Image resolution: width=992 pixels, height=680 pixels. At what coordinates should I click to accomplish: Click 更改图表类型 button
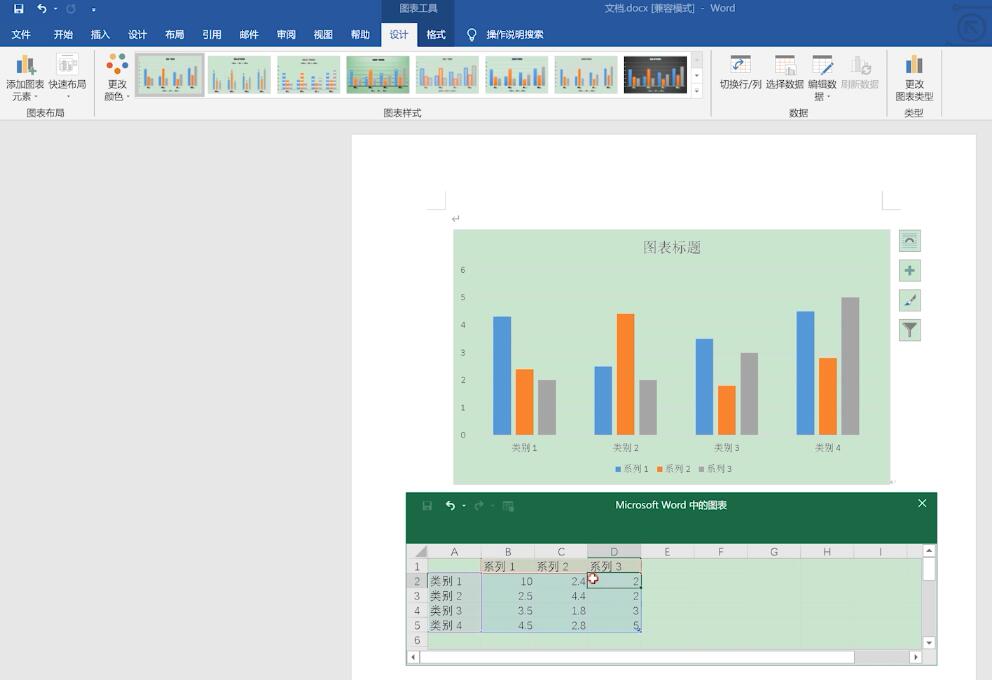(914, 77)
